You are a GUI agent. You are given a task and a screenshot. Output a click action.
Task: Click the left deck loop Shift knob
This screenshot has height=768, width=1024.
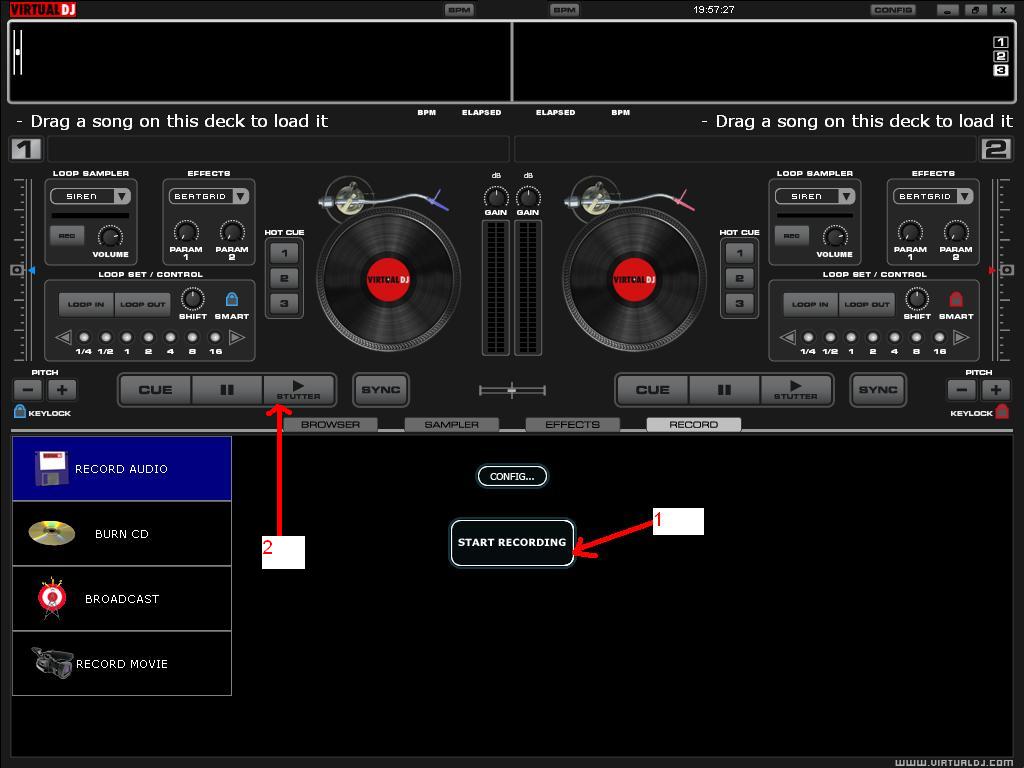coord(193,298)
